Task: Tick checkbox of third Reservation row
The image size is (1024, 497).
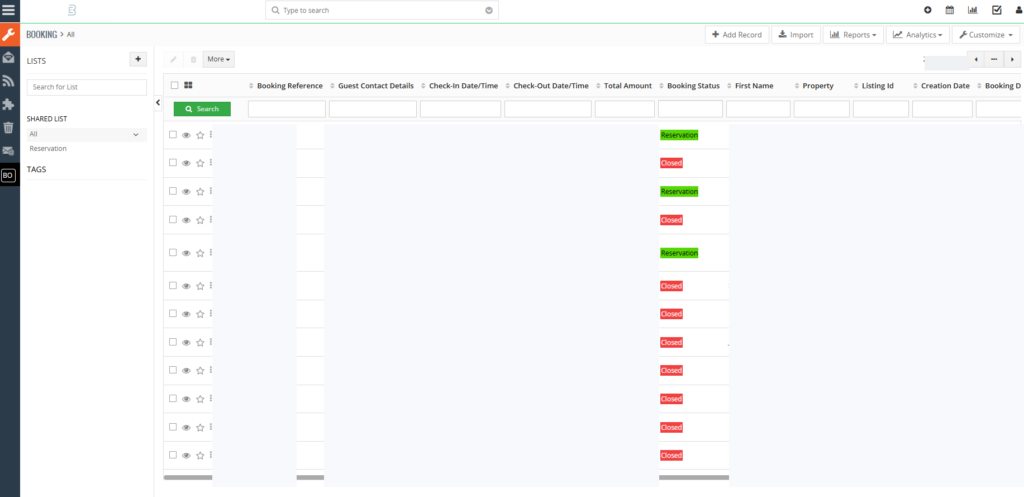Action: point(173,252)
